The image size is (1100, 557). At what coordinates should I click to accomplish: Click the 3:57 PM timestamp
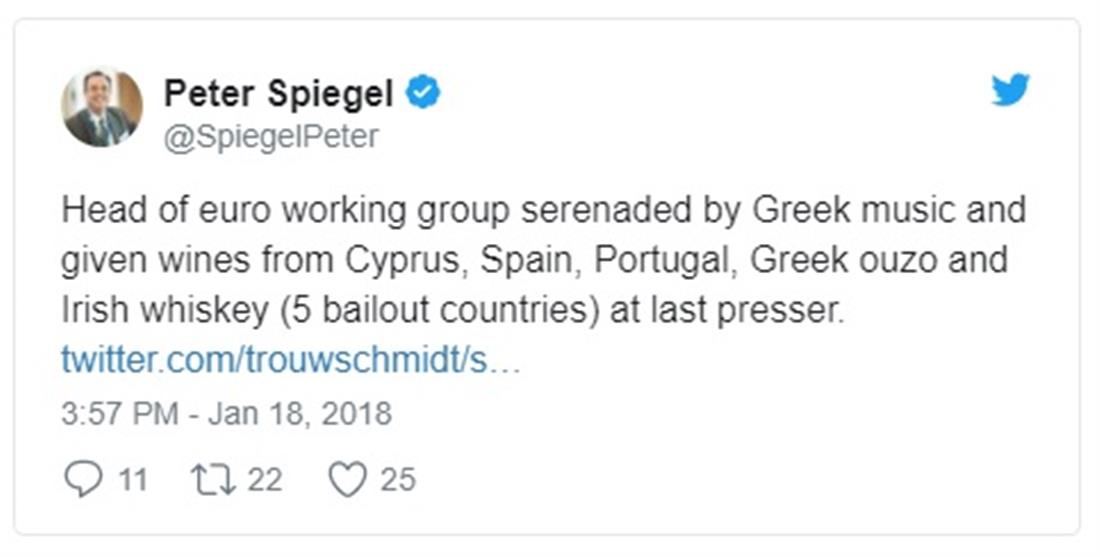point(119,414)
